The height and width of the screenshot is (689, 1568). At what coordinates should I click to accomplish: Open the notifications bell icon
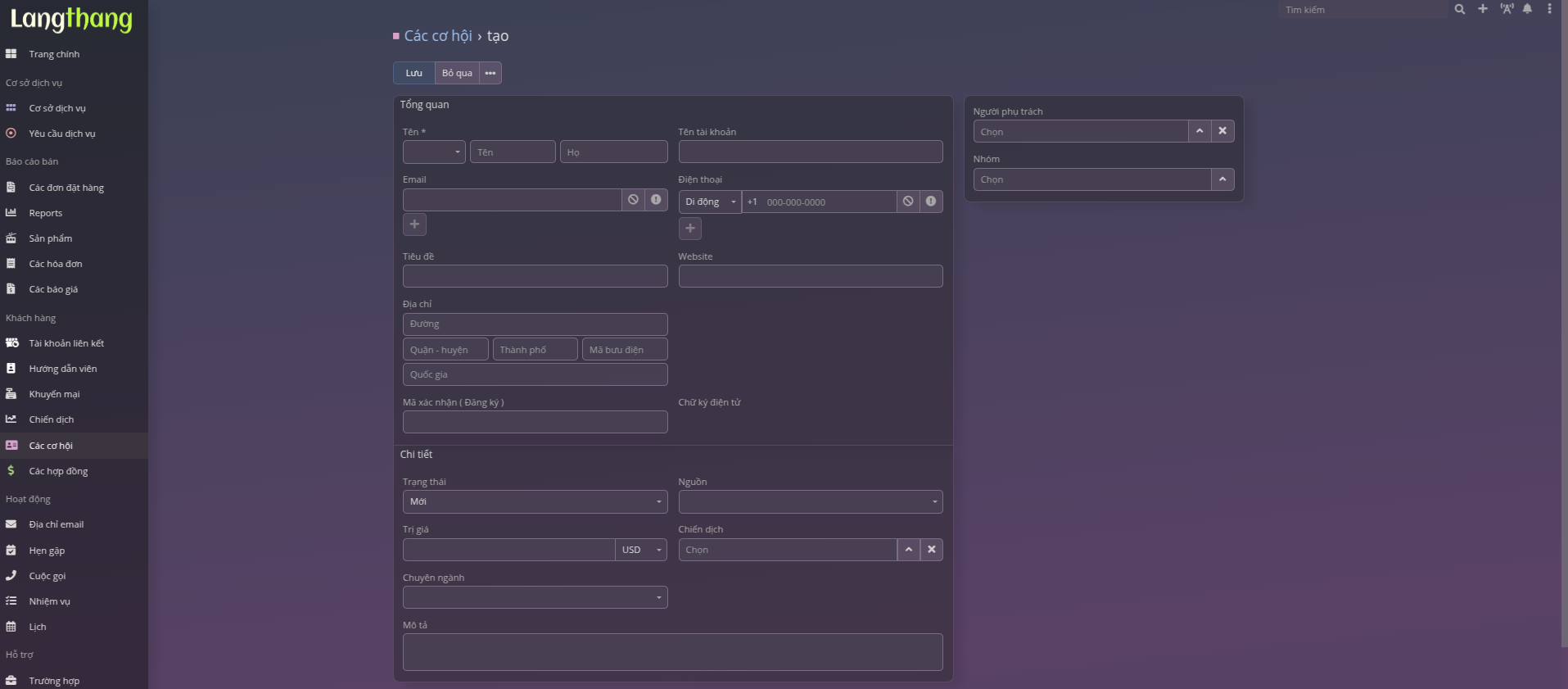pyautogui.click(x=1527, y=9)
